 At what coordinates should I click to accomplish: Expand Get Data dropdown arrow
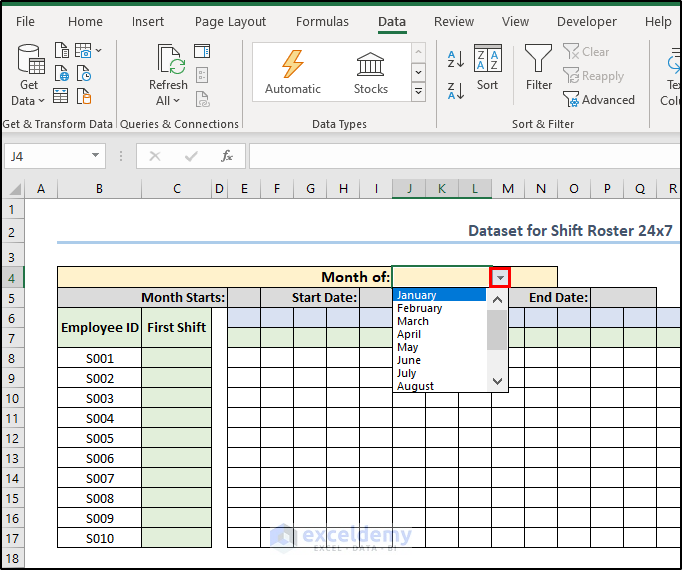coord(41,101)
